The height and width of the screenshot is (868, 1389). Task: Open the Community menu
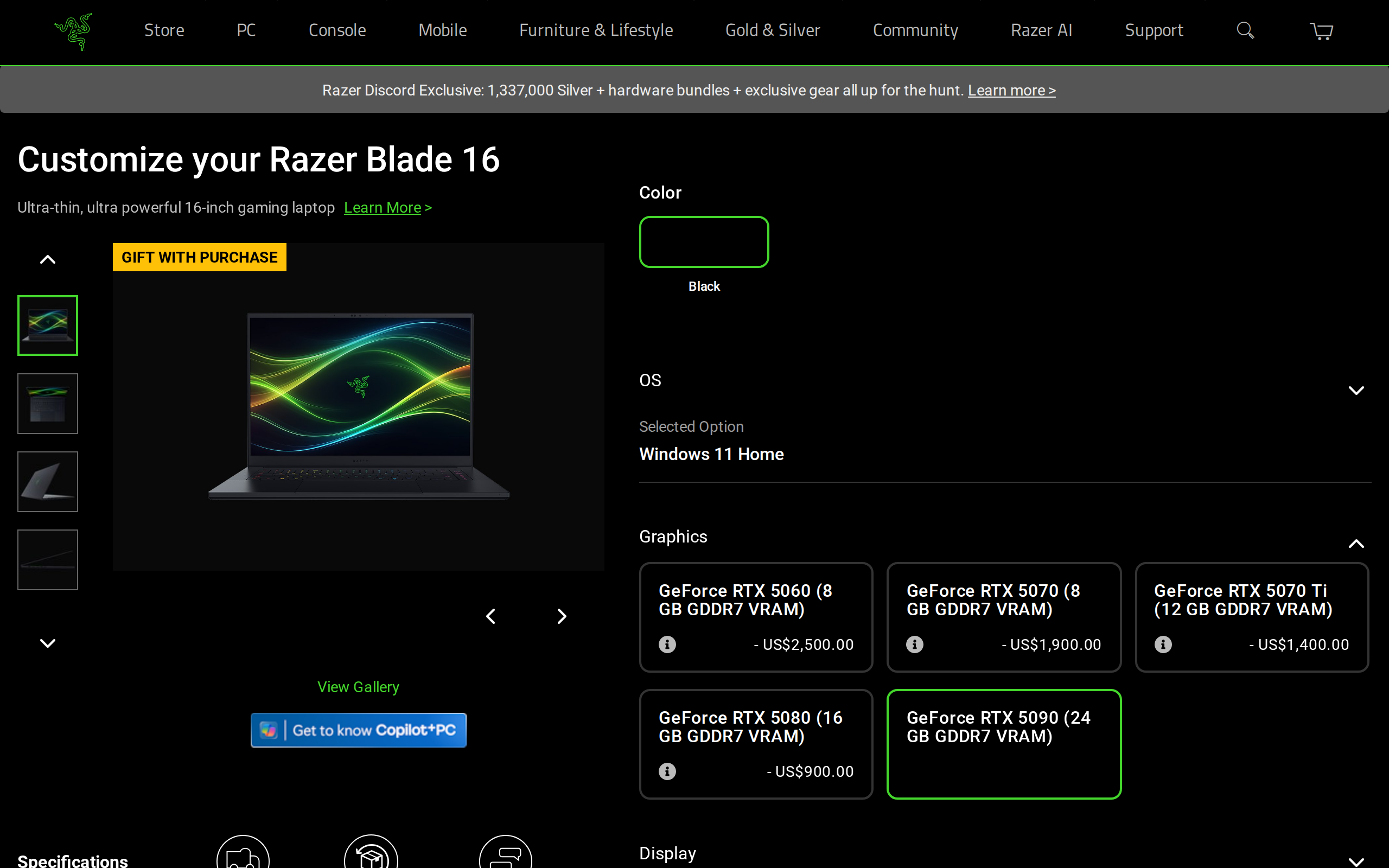[915, 30]
